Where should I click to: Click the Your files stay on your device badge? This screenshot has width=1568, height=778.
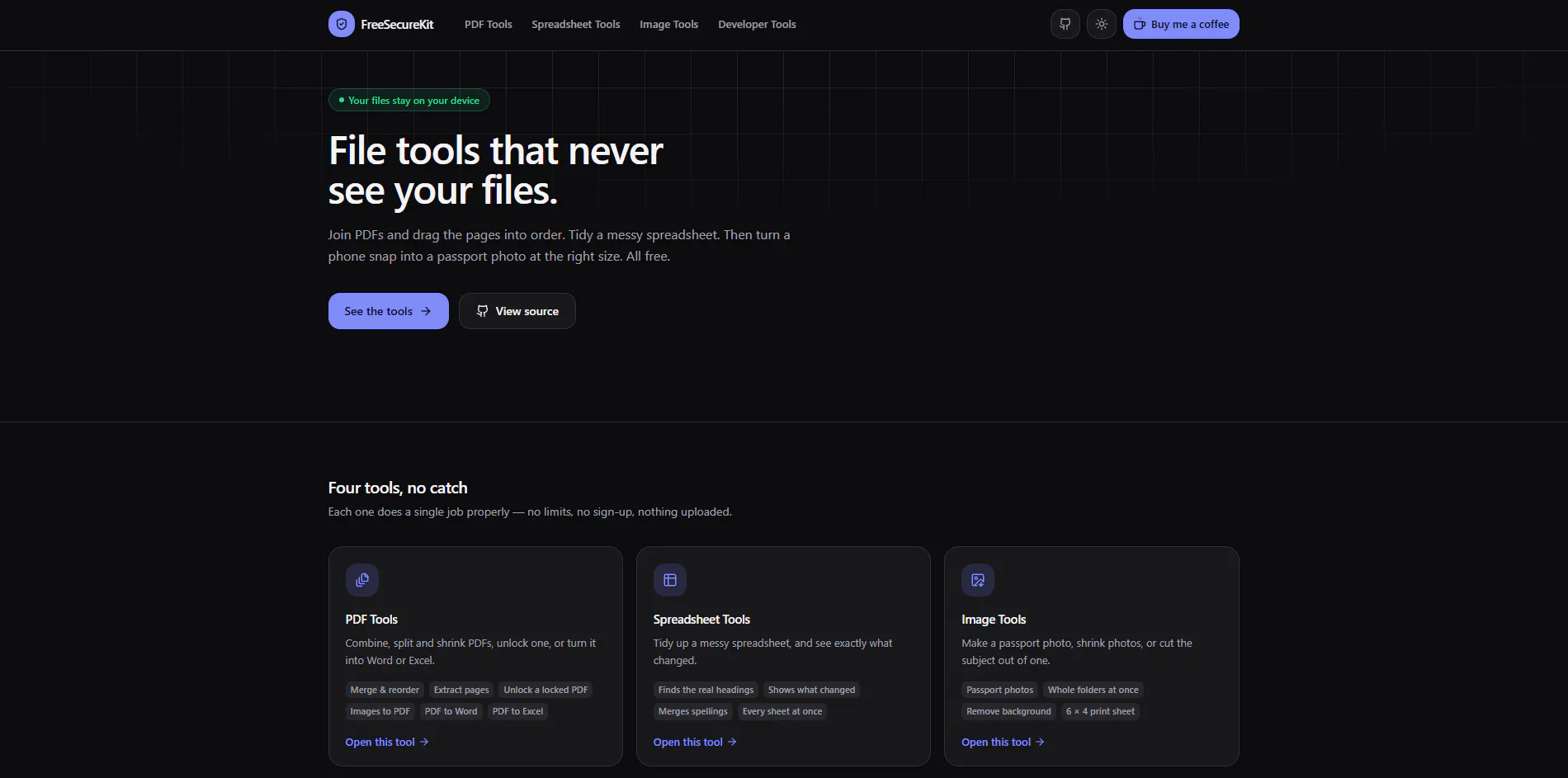coord(409,100)
